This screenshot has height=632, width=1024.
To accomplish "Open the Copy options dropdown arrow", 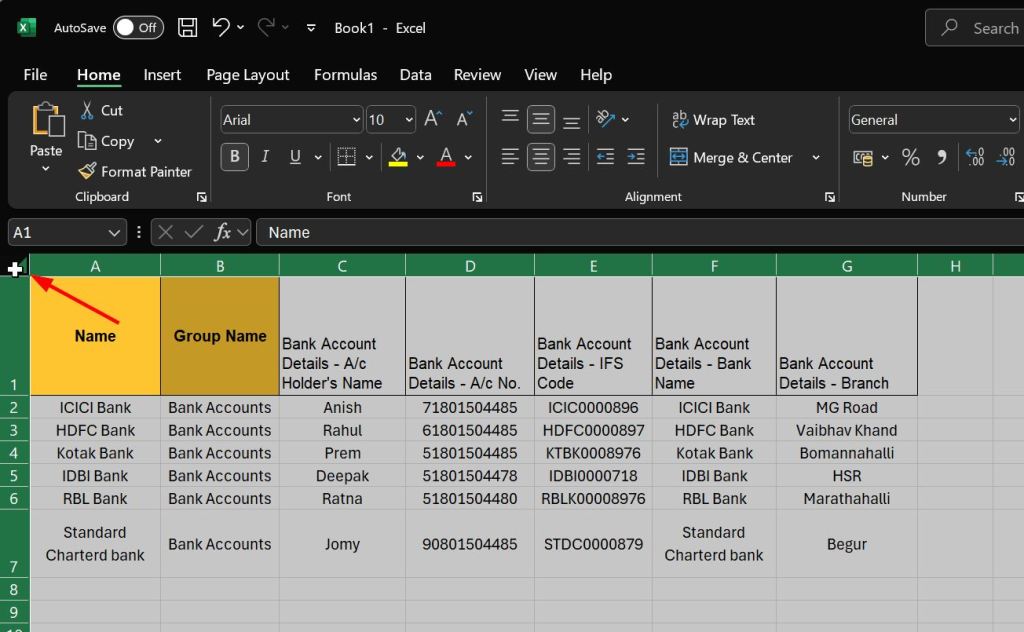I will click(157, 141).
